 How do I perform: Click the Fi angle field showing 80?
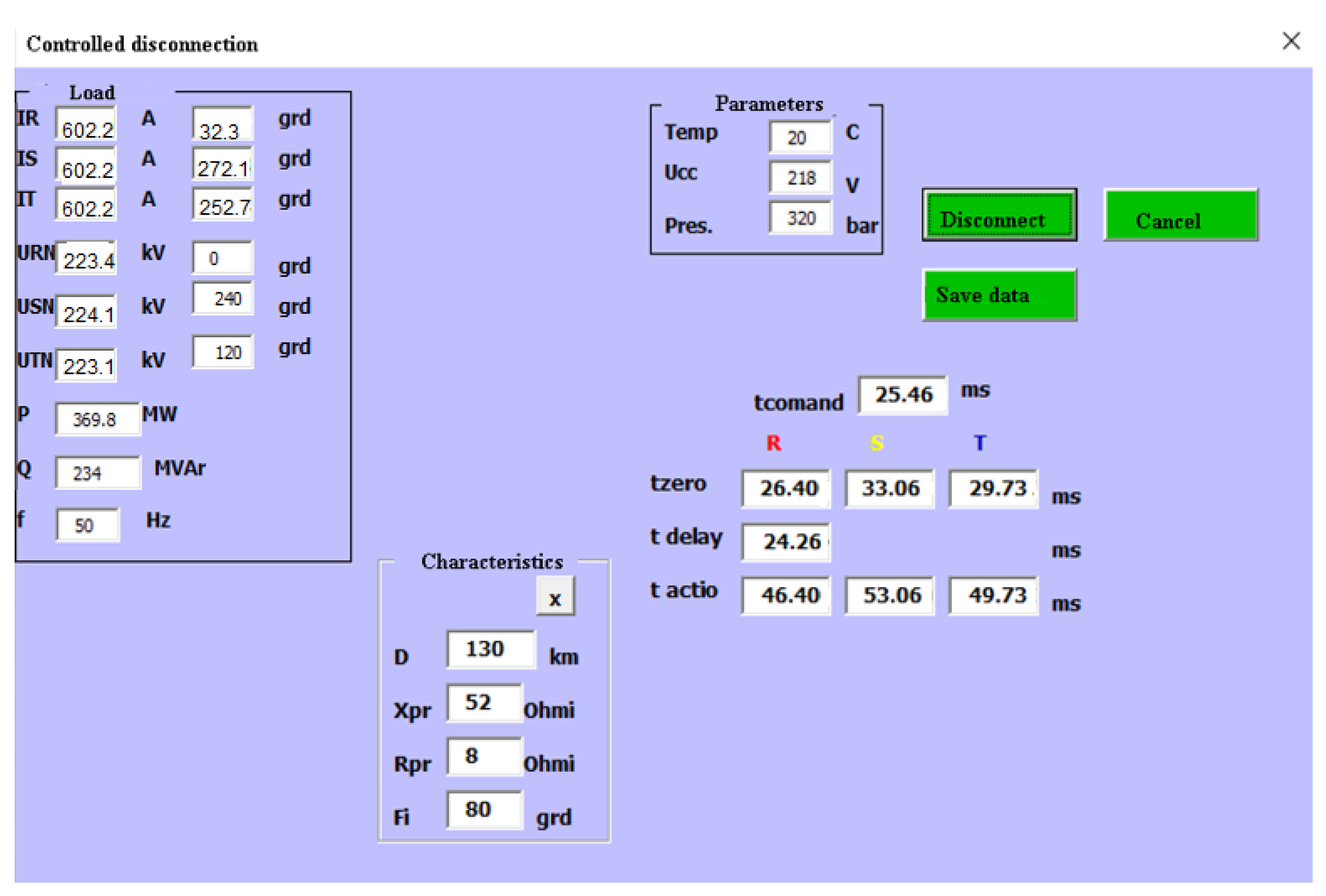pos(484,810)
